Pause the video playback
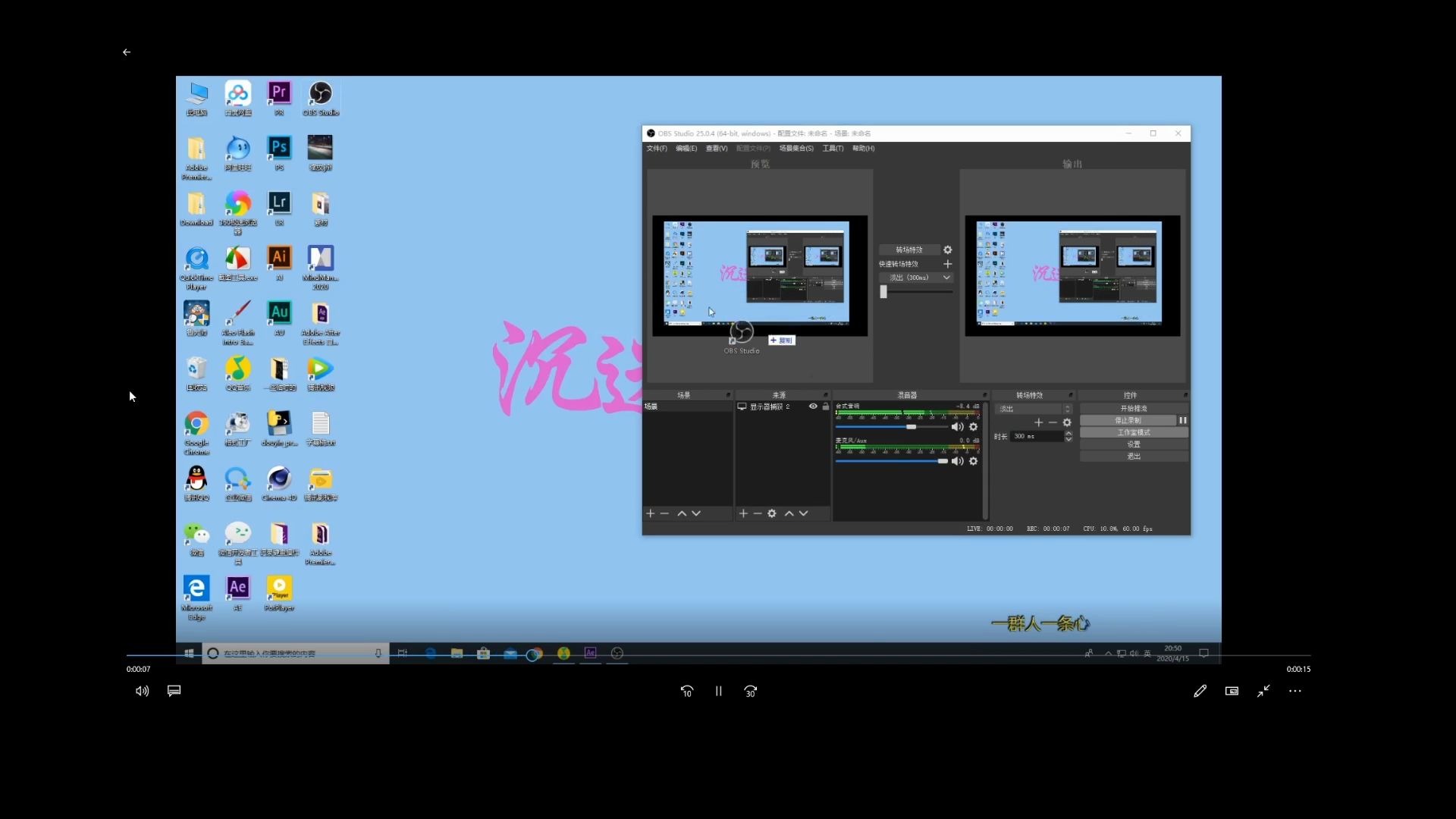This screenshot has height=819, width=1456. [x=718, y=691]
